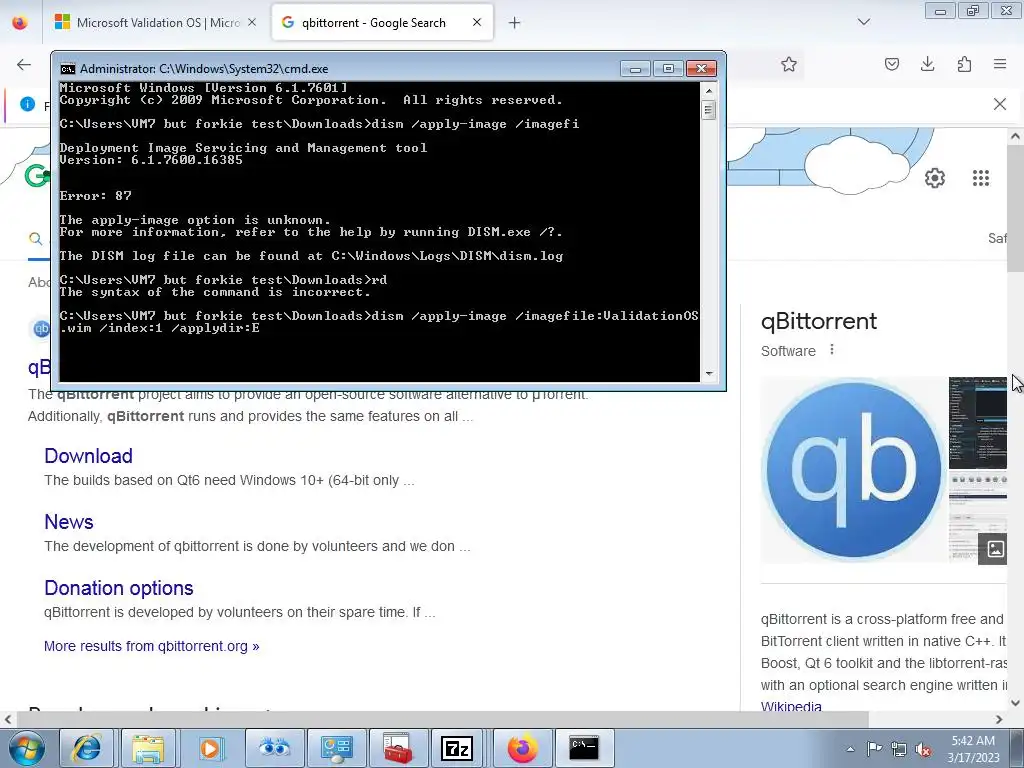Screen dimensions: 1024x768
Task: Open the eyes icon app in taskbar
Action: (273, 748)
